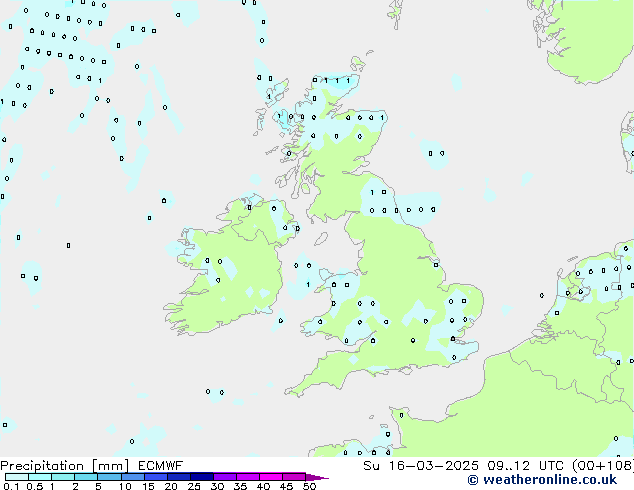Select the 2–5 mm legend color swatch
This screenshot has height=490, width=634.
coord(86,477)
